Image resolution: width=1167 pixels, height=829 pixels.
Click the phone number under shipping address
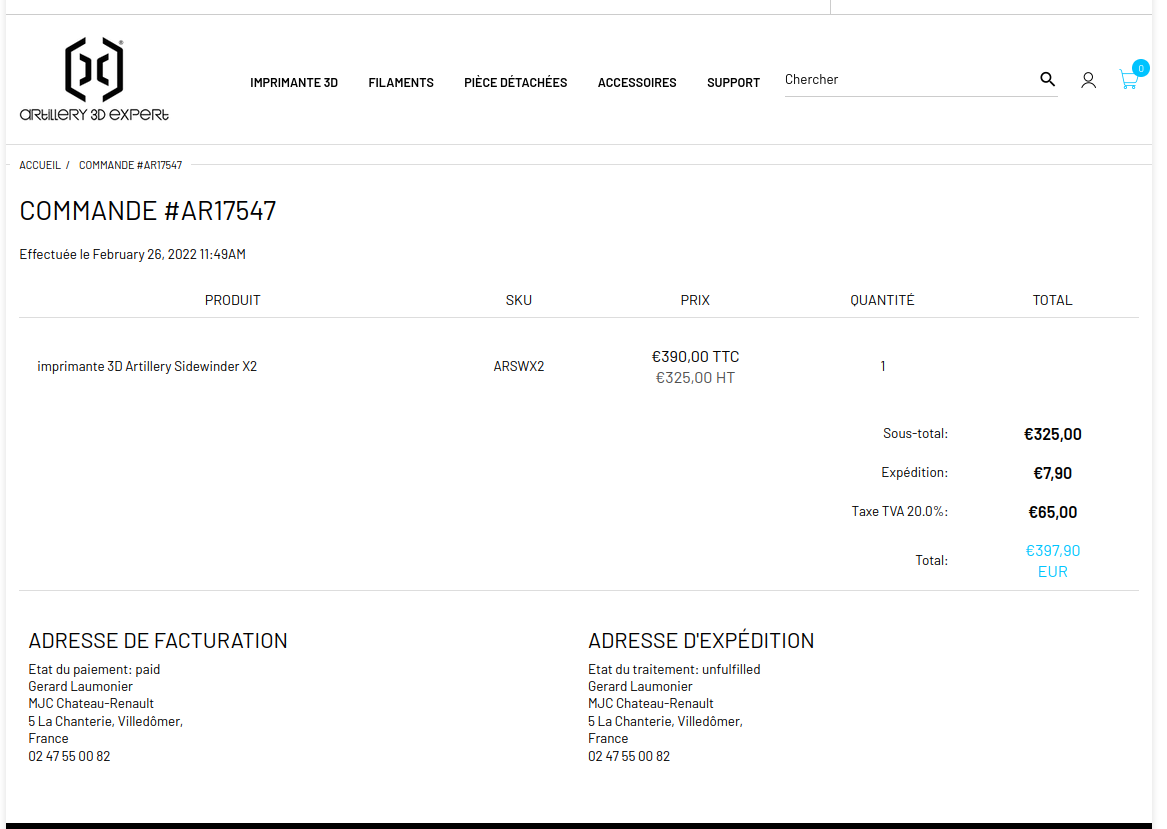pyautogui.click(x=629, y=757)
